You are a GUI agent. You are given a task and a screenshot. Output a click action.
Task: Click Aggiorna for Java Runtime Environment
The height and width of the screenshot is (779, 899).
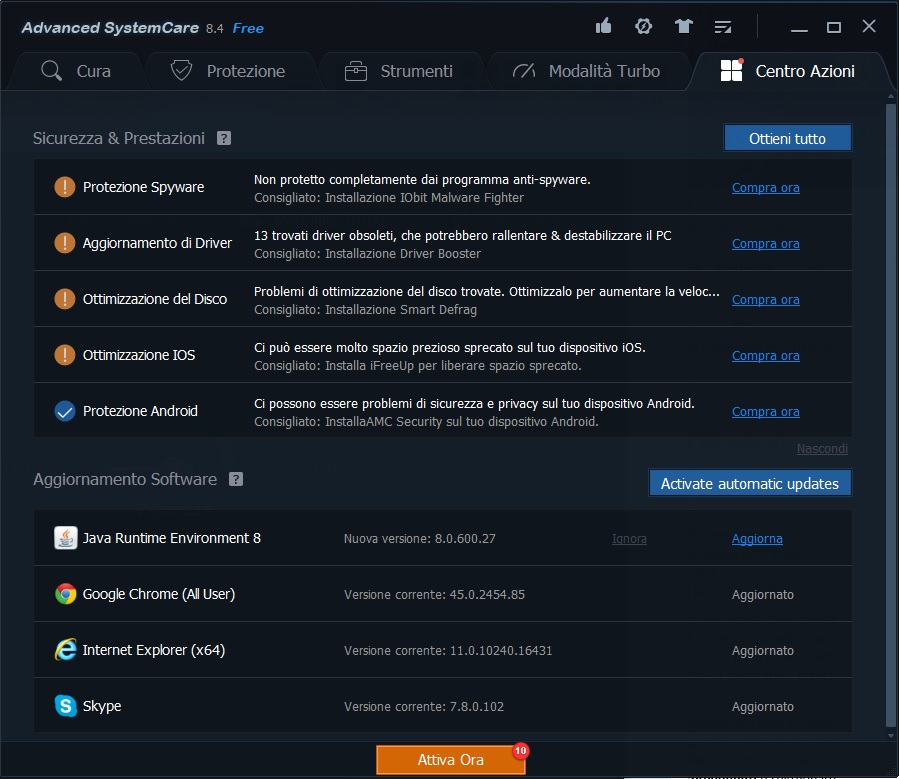757,539
